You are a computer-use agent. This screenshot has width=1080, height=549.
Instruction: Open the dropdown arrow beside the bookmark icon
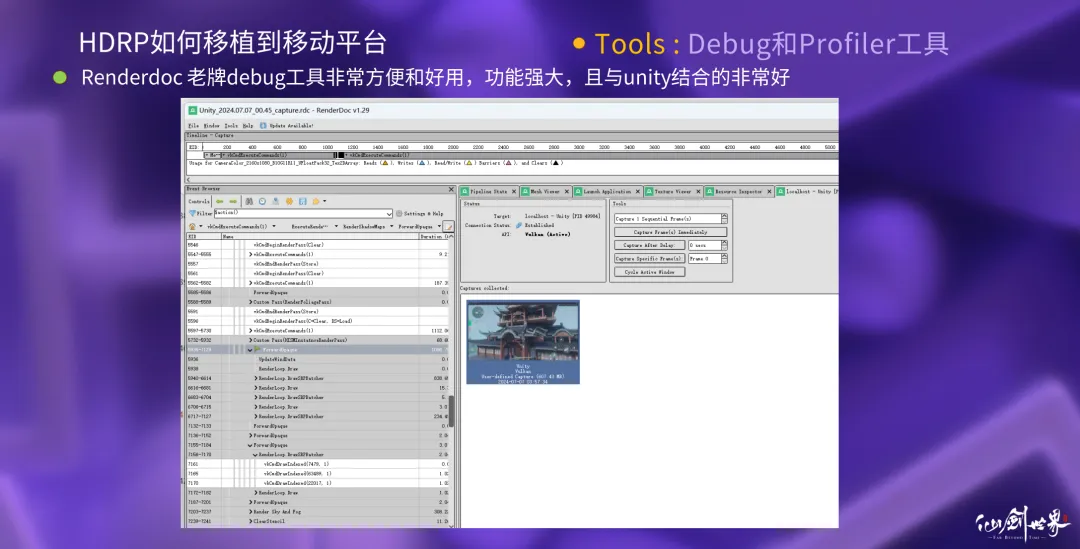[x=324, y=201]
